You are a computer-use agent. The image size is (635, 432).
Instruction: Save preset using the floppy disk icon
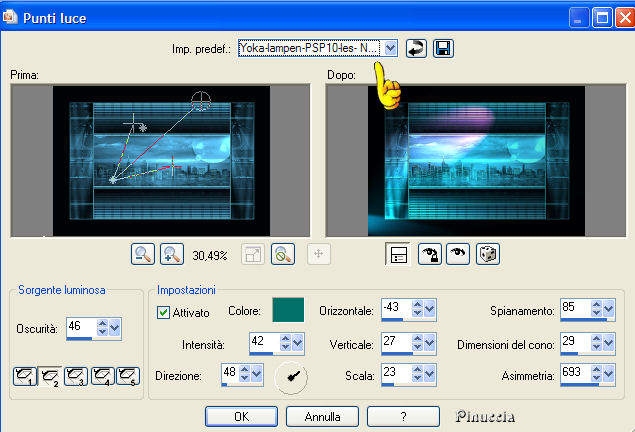coord(443,49)
